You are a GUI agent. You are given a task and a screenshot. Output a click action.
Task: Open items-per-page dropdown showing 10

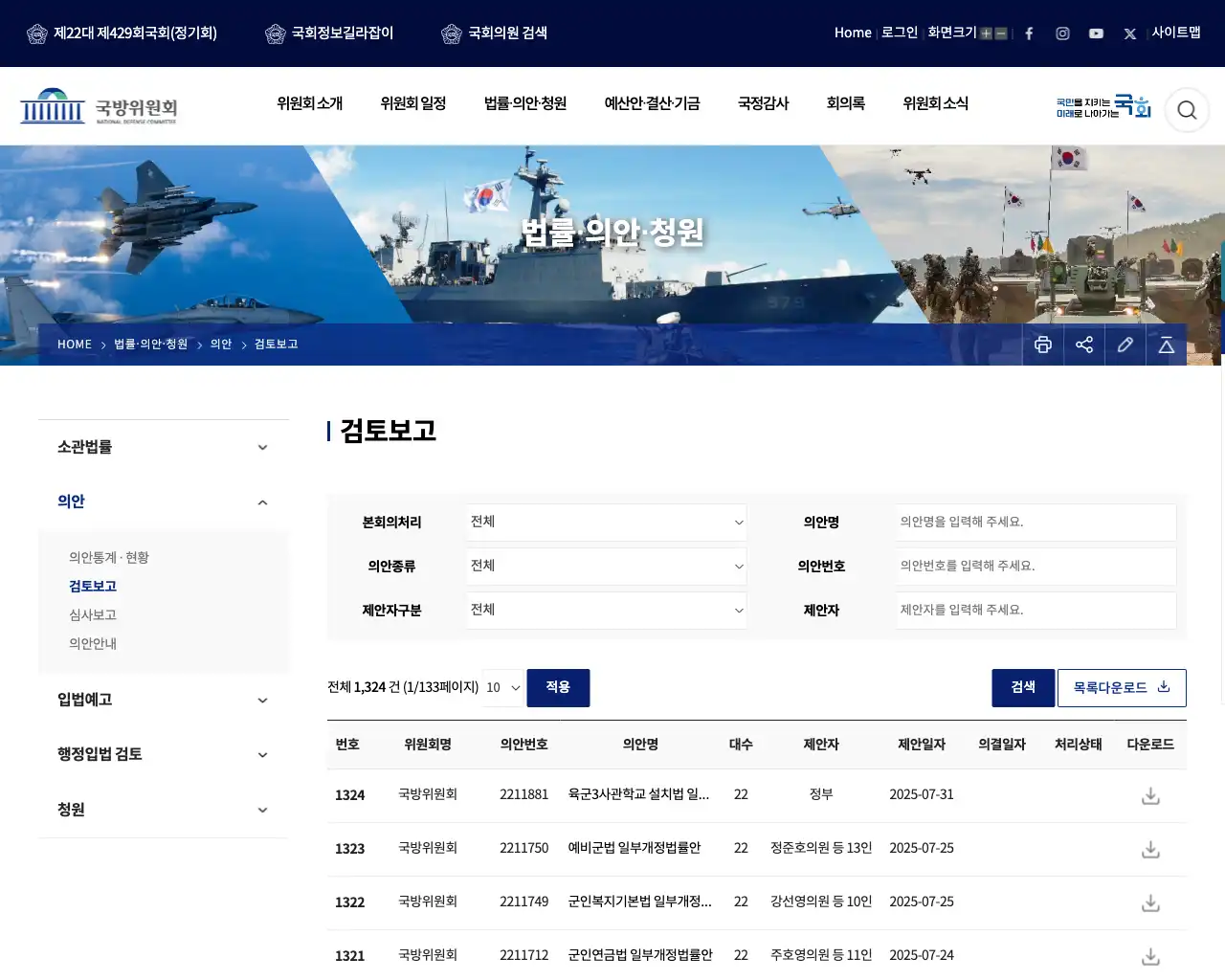click(502, 688)
